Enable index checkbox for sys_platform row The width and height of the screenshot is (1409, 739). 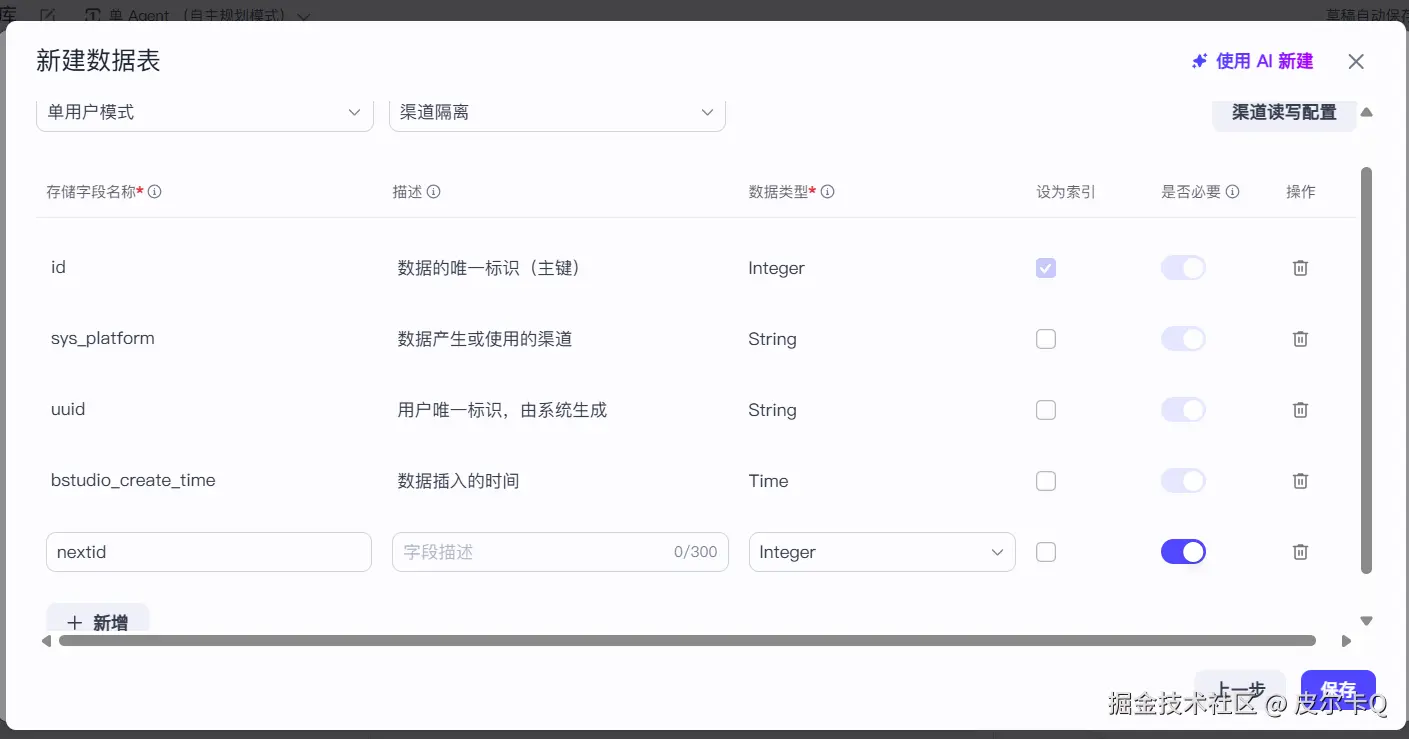[1046, 339]
